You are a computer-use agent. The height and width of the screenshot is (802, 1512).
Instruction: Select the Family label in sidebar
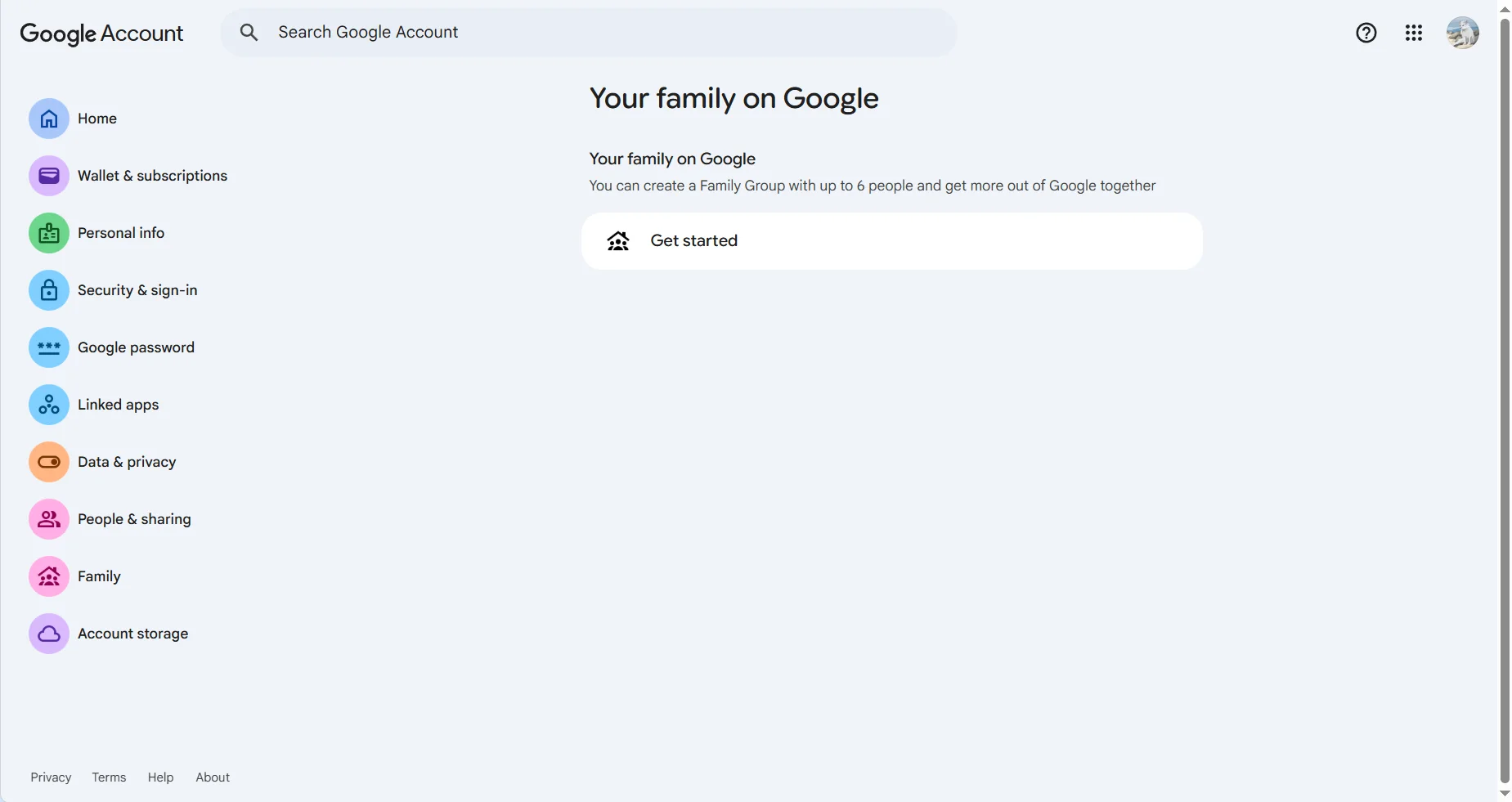(99, 576)
